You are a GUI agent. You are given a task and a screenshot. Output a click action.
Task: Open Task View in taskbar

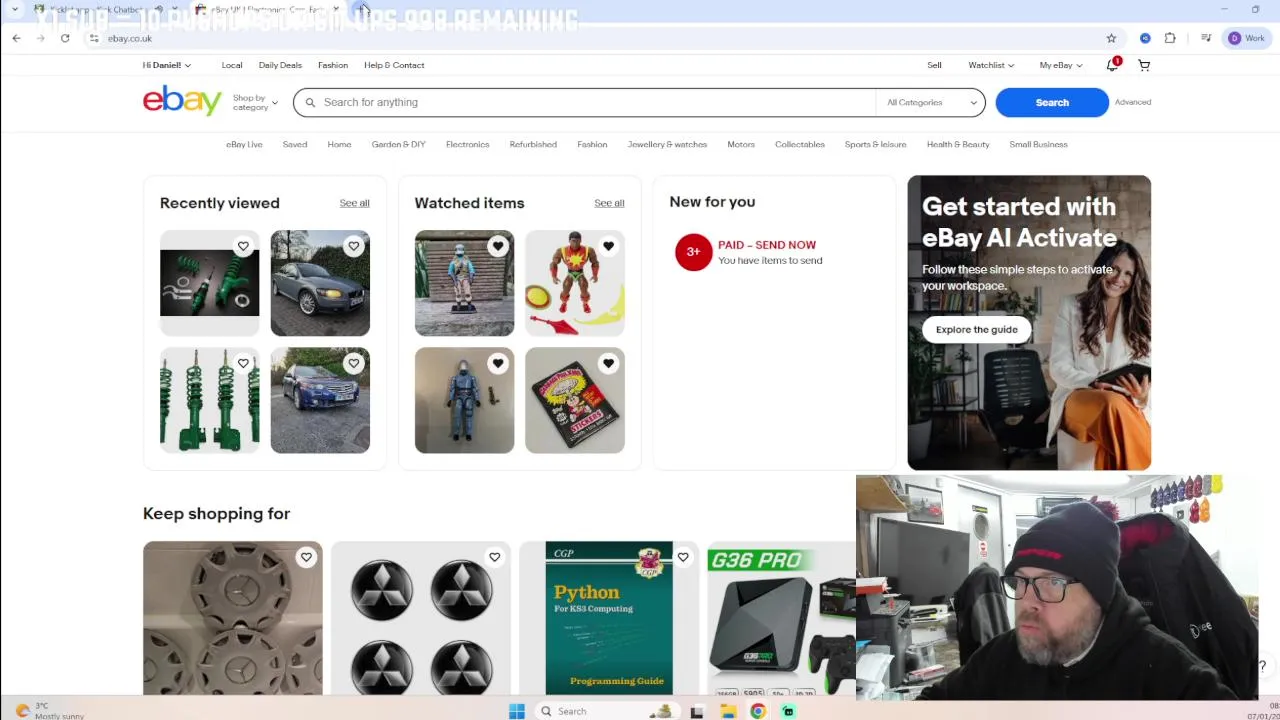point(697,711)
